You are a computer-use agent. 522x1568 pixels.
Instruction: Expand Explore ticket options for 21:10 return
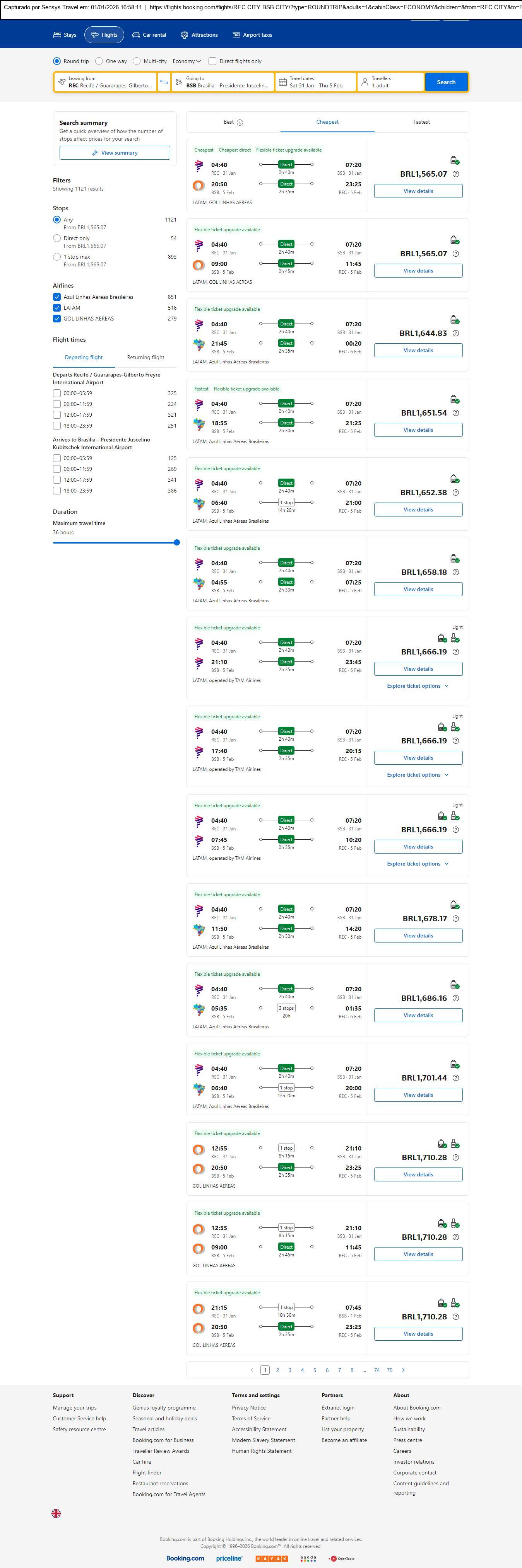pos(418,686)
